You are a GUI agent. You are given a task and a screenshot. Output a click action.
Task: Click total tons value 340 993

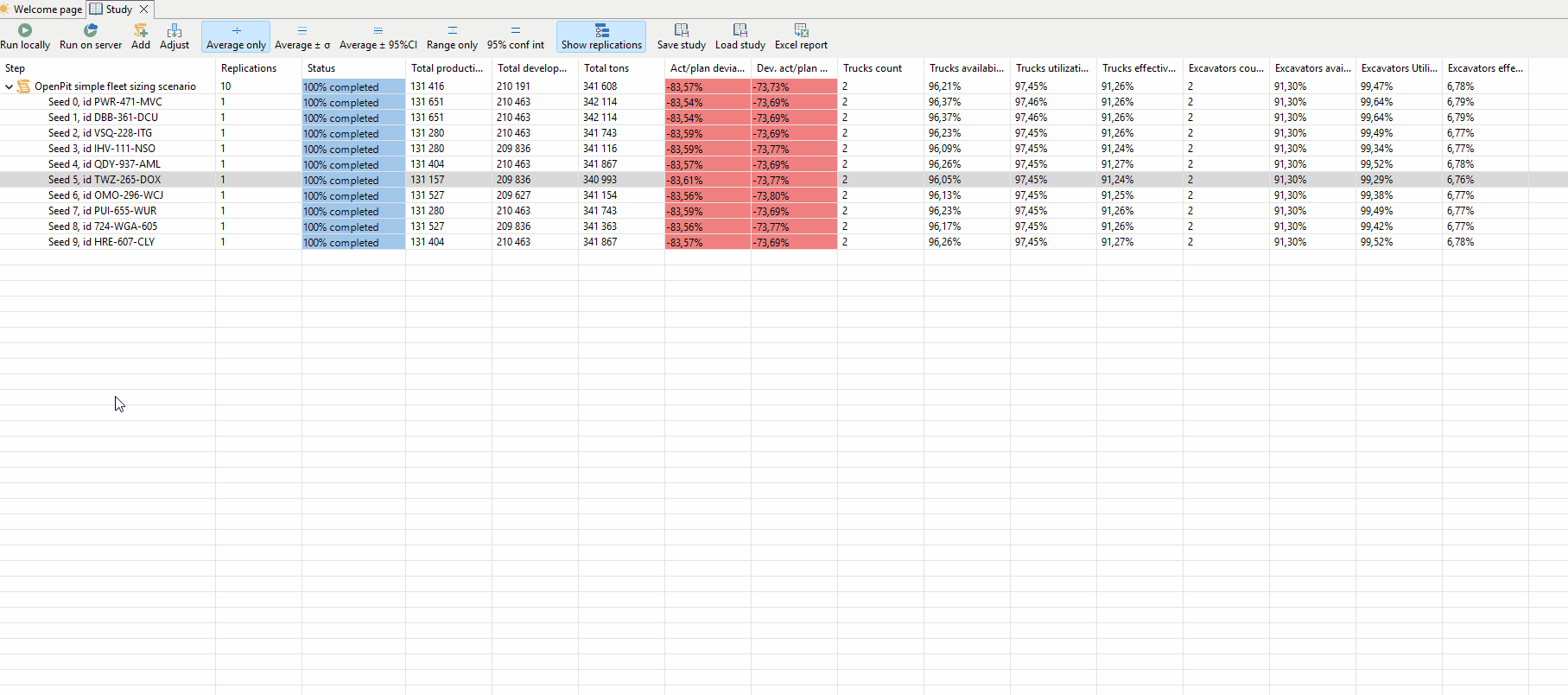point(600,180)
